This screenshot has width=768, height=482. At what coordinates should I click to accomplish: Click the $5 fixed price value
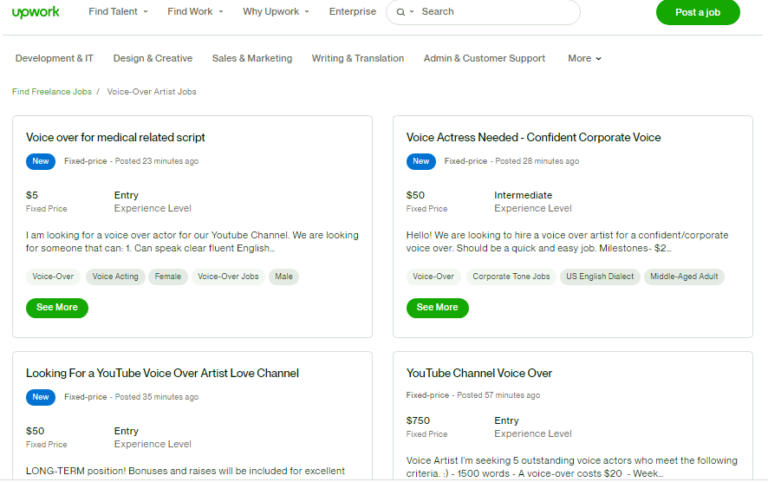[x=32, y=195]
